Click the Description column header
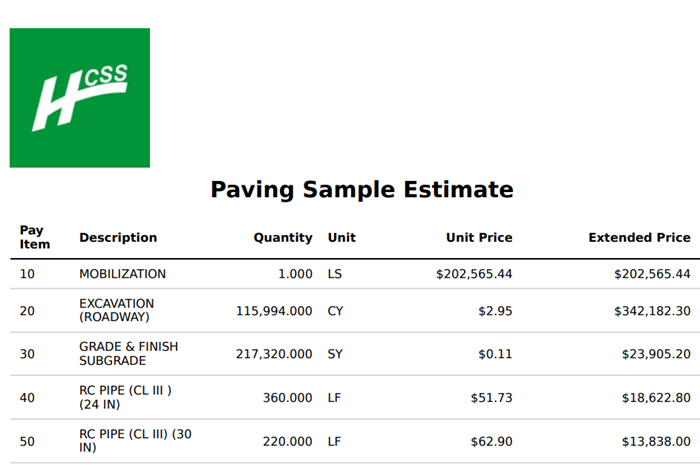700x465 pixels. [x=118, y=238]
